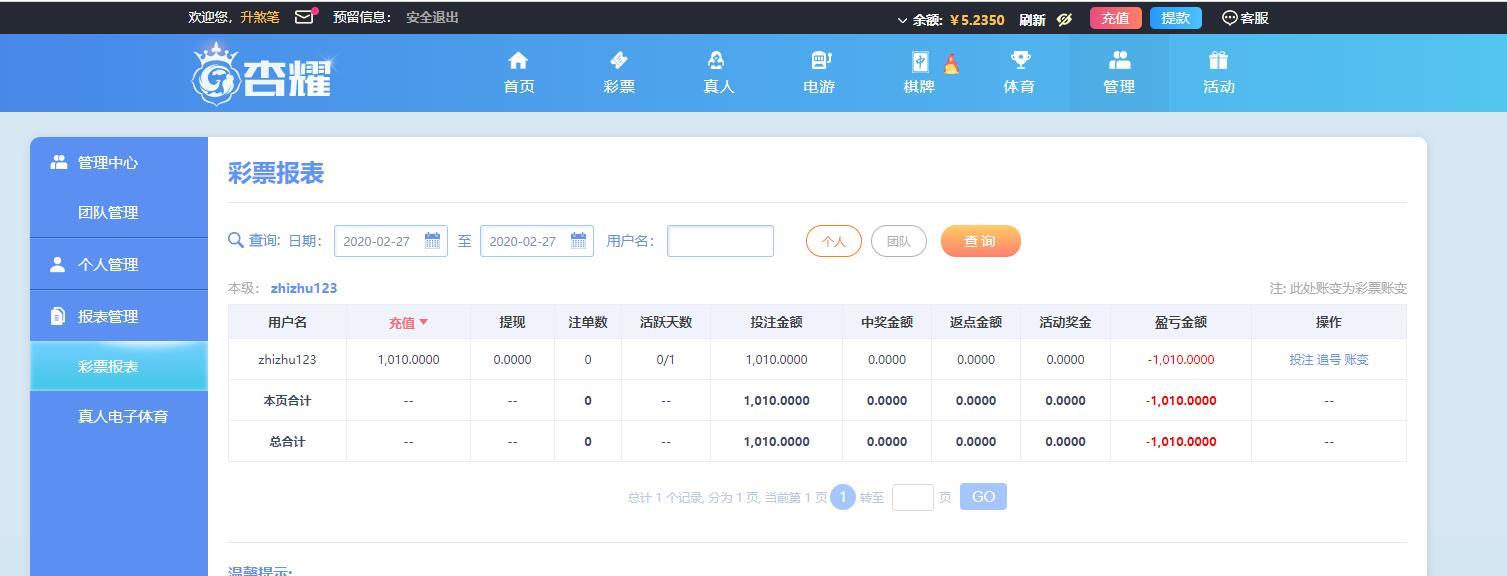1507x576 pixels.
Task: Open the 体育 trophy icon
Action: coord(1020,61)
